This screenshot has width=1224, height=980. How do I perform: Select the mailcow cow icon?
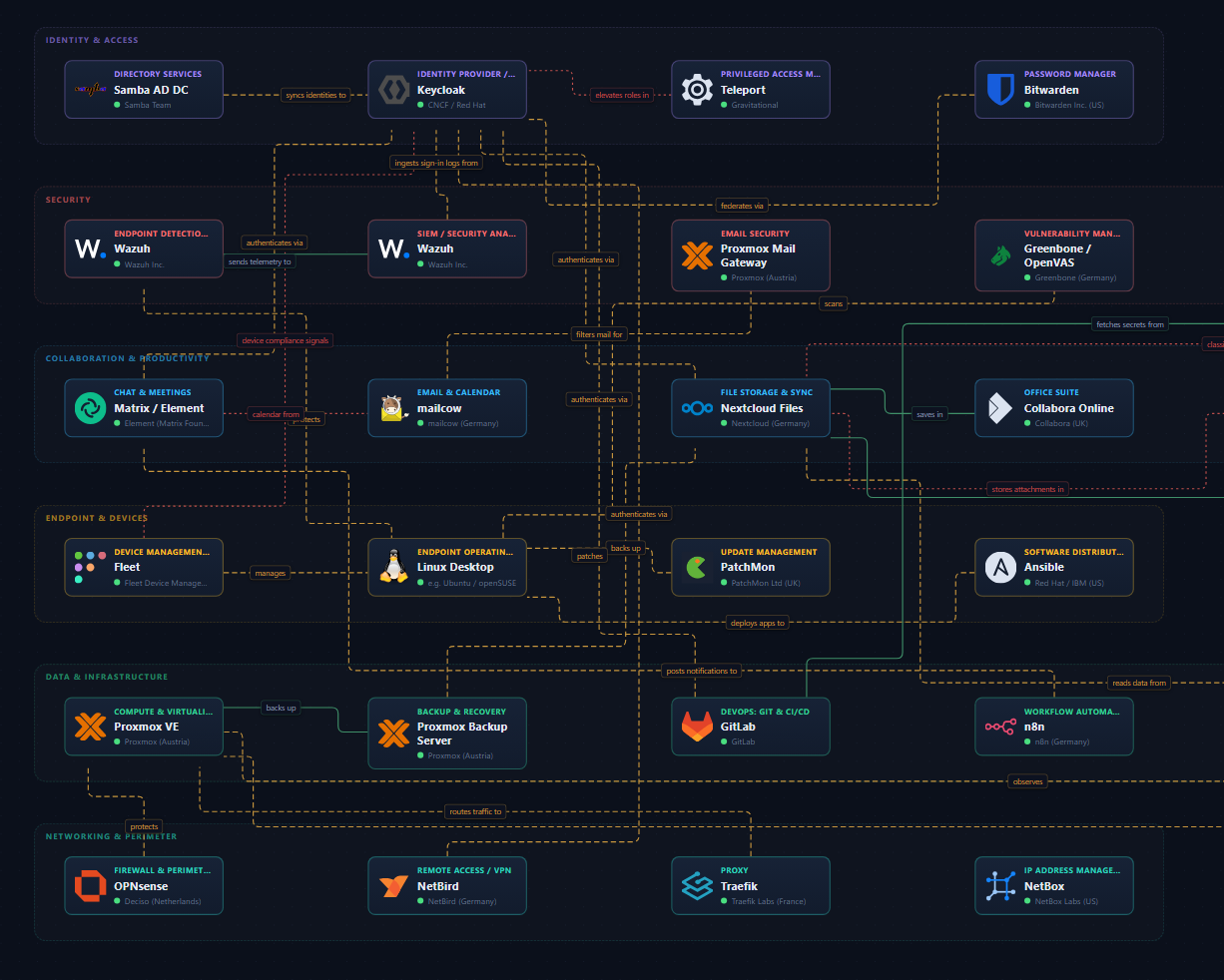pos(393,408)
